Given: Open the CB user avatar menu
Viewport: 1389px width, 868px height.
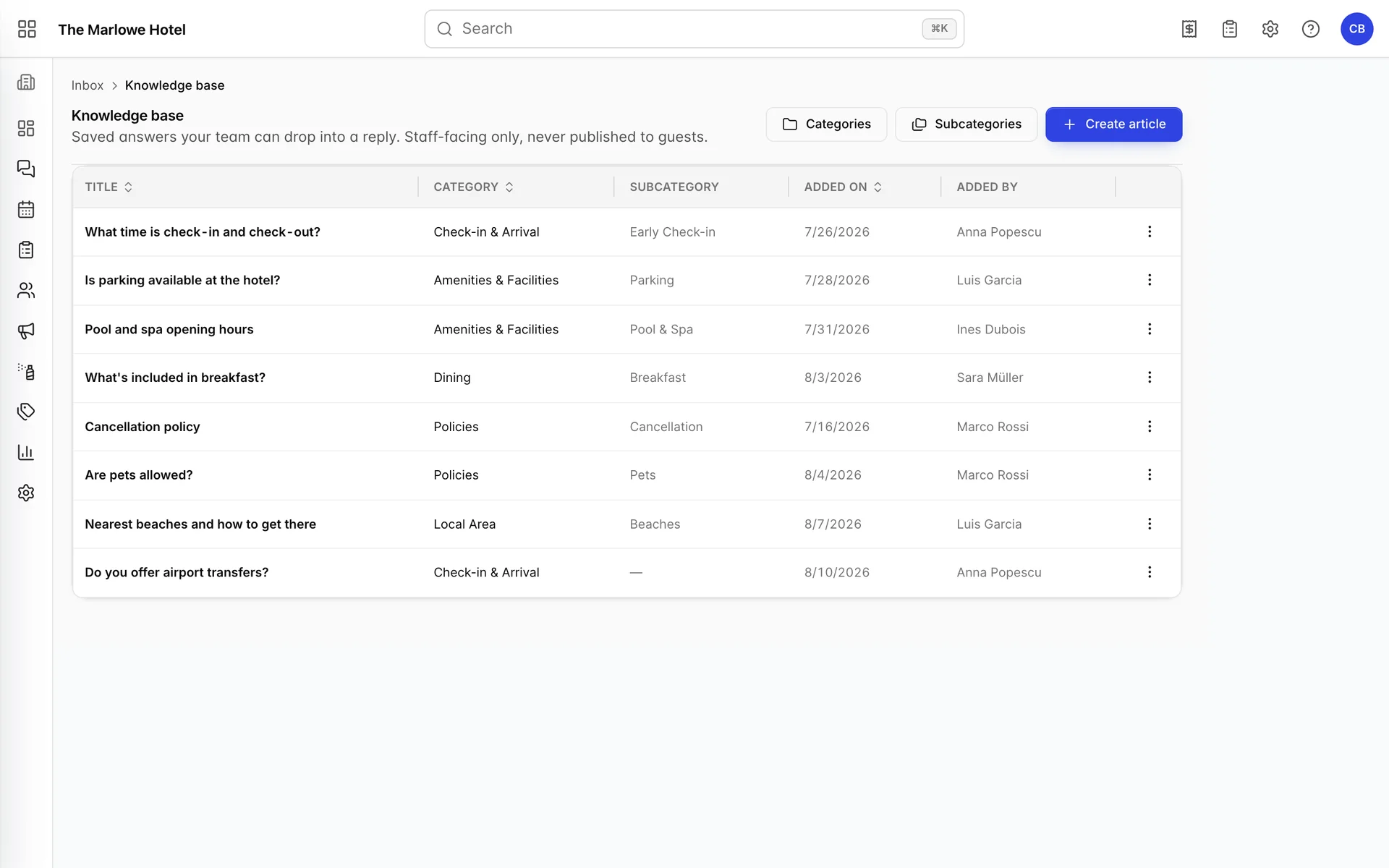Looking at the screenshot, I should 1356,29.
